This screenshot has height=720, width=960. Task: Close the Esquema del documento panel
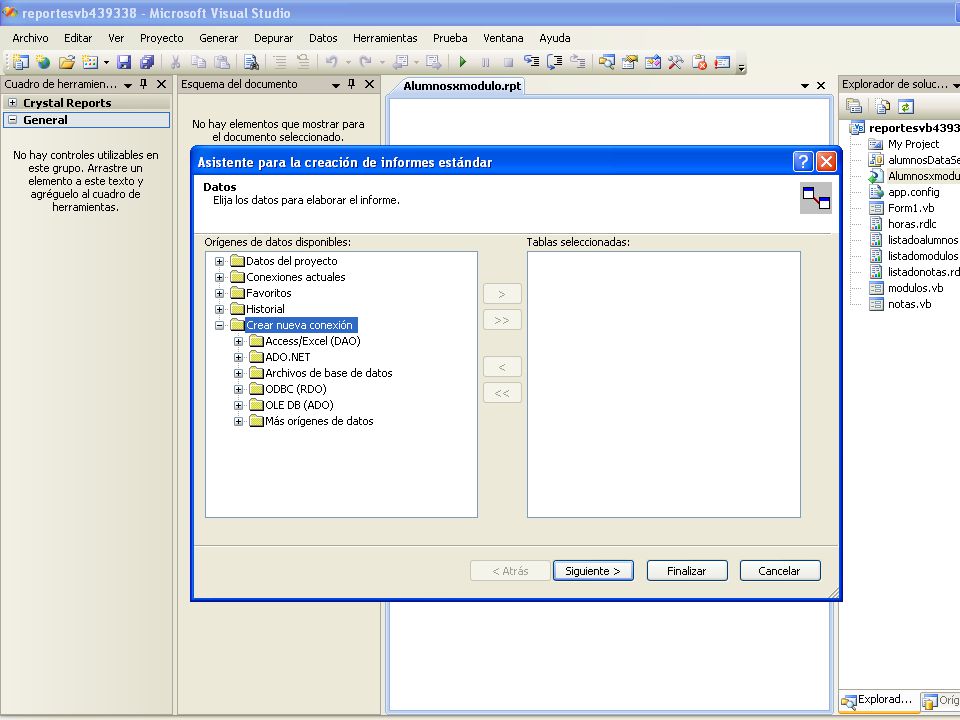pyautogui.click(x=369, y=84)
